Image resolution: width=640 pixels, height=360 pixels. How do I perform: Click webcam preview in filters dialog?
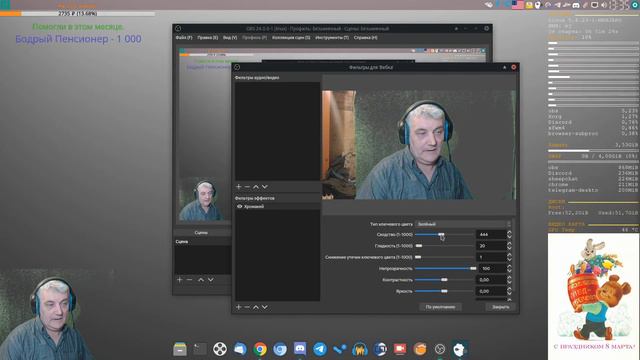coord(419,145)
